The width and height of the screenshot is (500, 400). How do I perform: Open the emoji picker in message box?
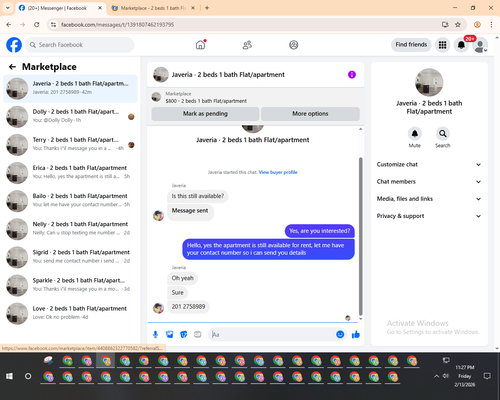click(x=340, y=334)
